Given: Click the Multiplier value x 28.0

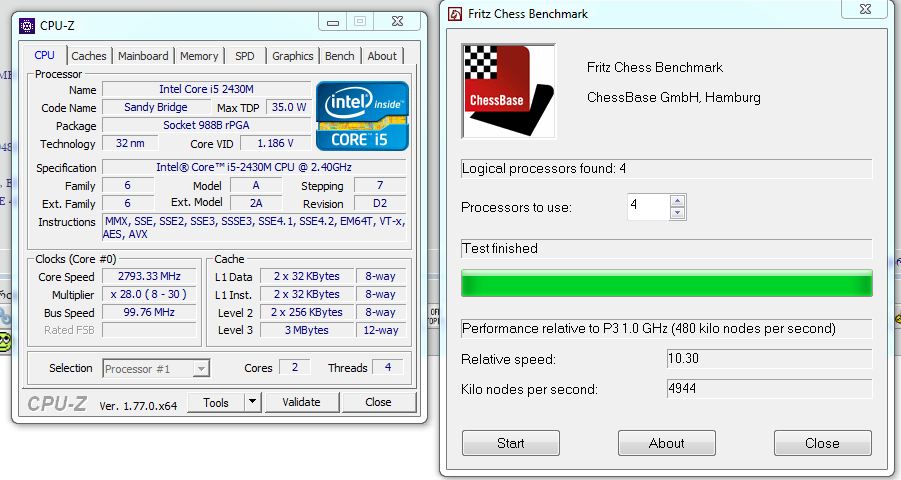Looking at the screenshot, I should (x=149, y=294).
